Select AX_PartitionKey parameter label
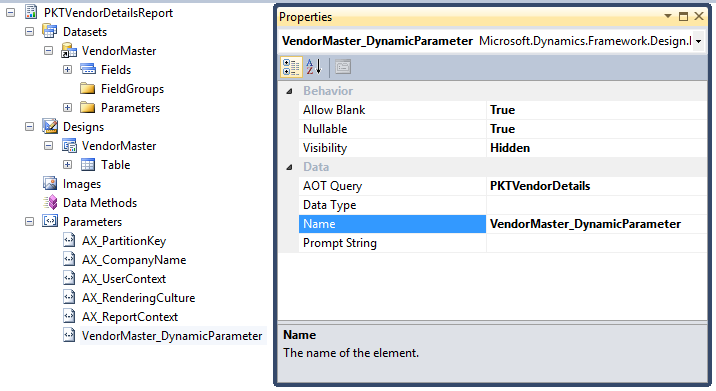This screenshot has width=716, height=391. (124, 241)
